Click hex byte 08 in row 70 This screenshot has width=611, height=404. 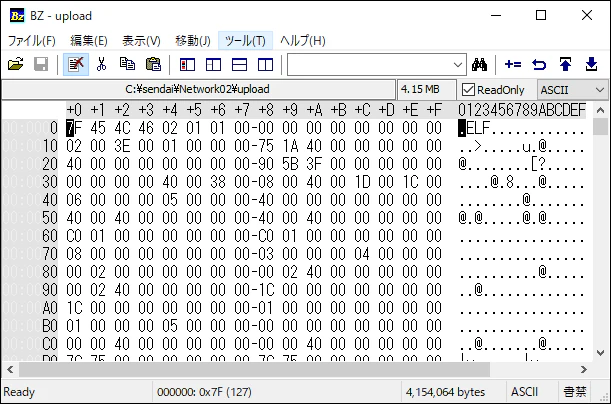74,254
